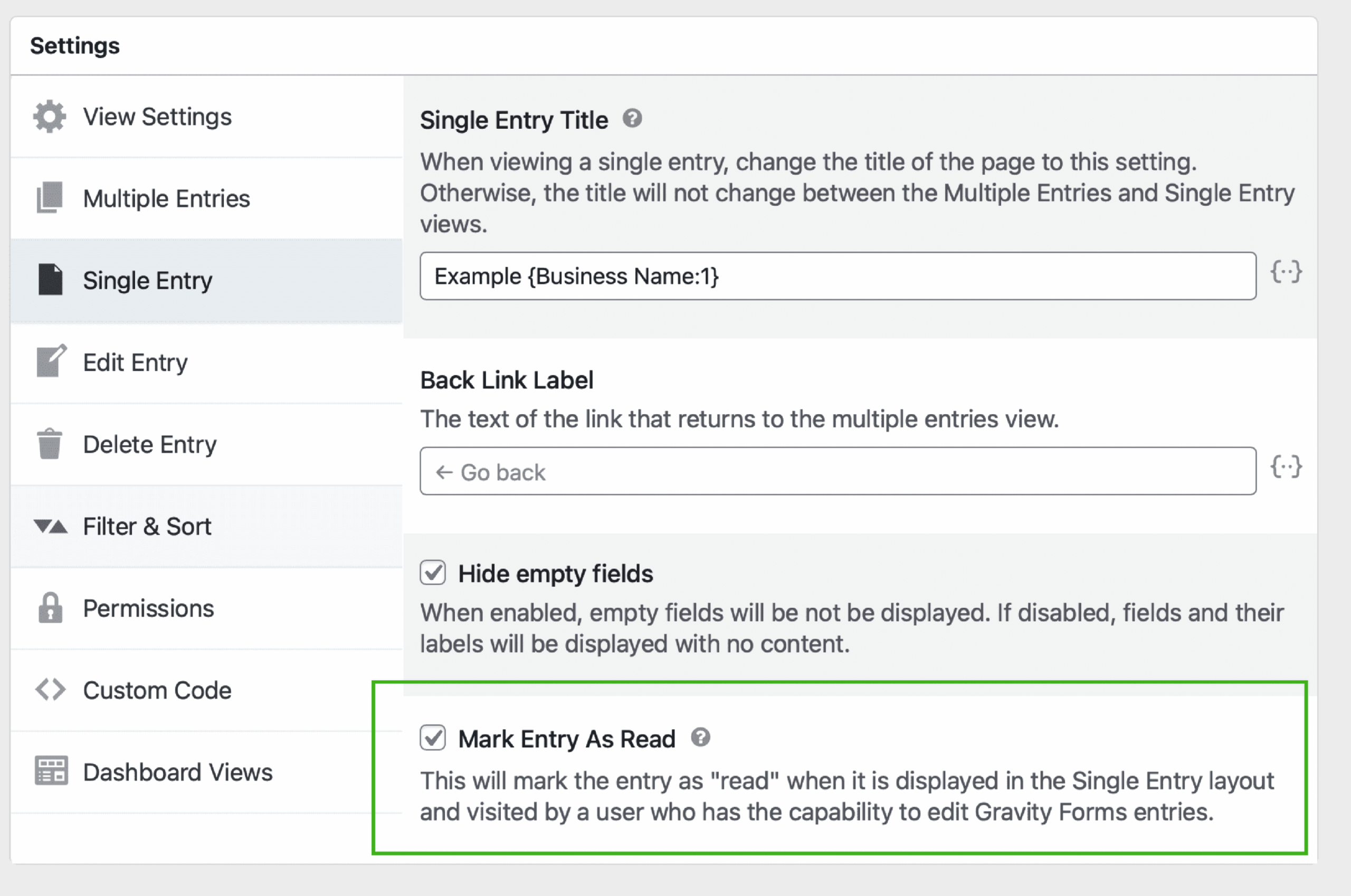This screenshot has width=1351, height=896.
Task: Click the trash can Delete Entry icon
Action: point(50,443)
